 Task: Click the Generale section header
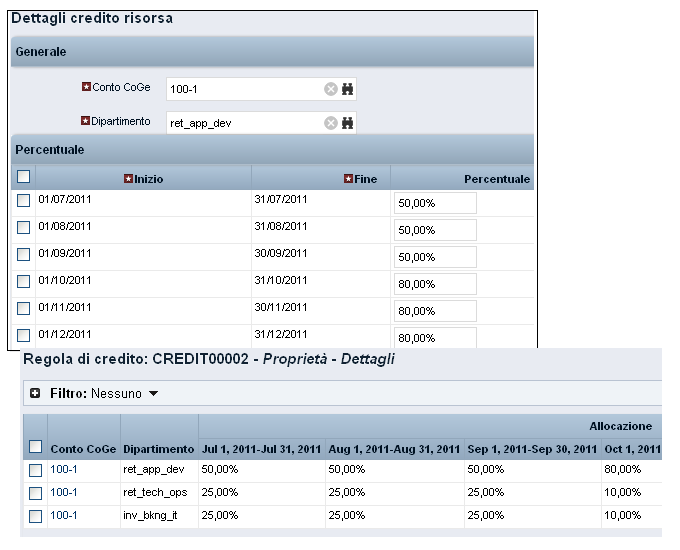(x=272, y=52)
